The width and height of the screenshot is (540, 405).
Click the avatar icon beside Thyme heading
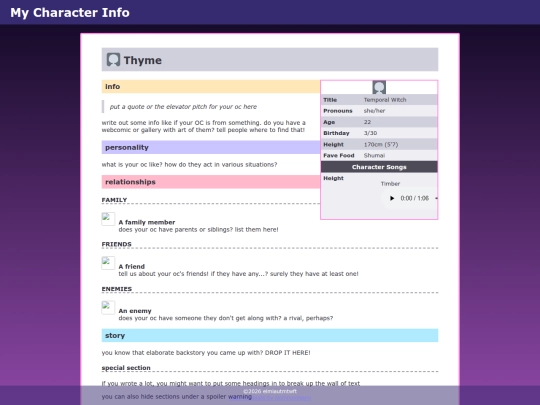(113, 60)
